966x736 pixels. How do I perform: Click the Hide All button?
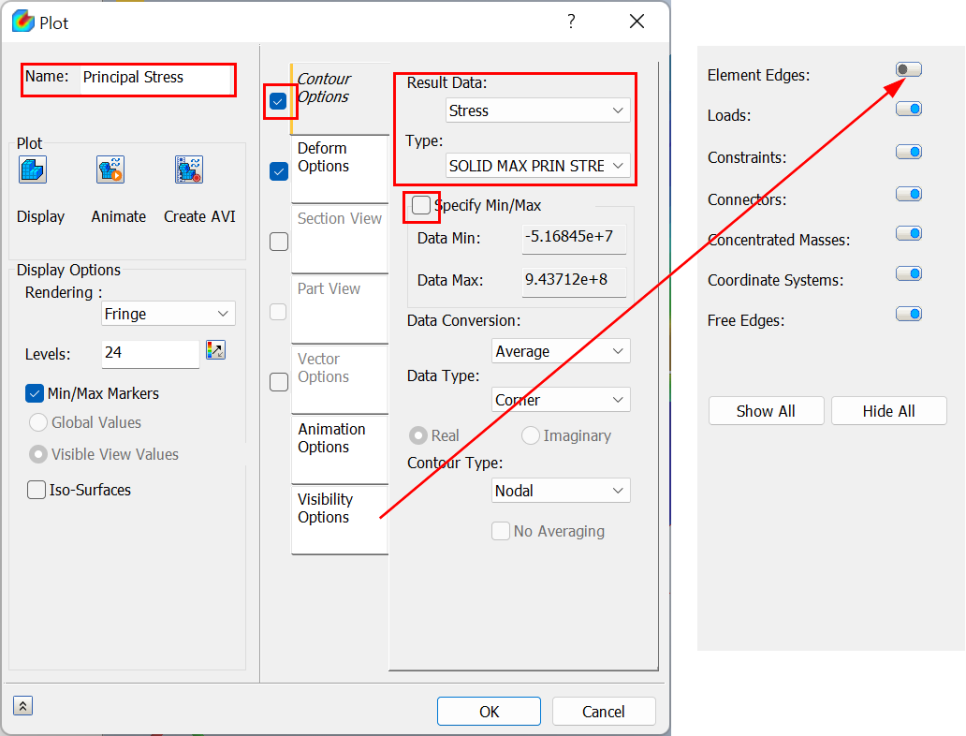[x=888, y=411]
